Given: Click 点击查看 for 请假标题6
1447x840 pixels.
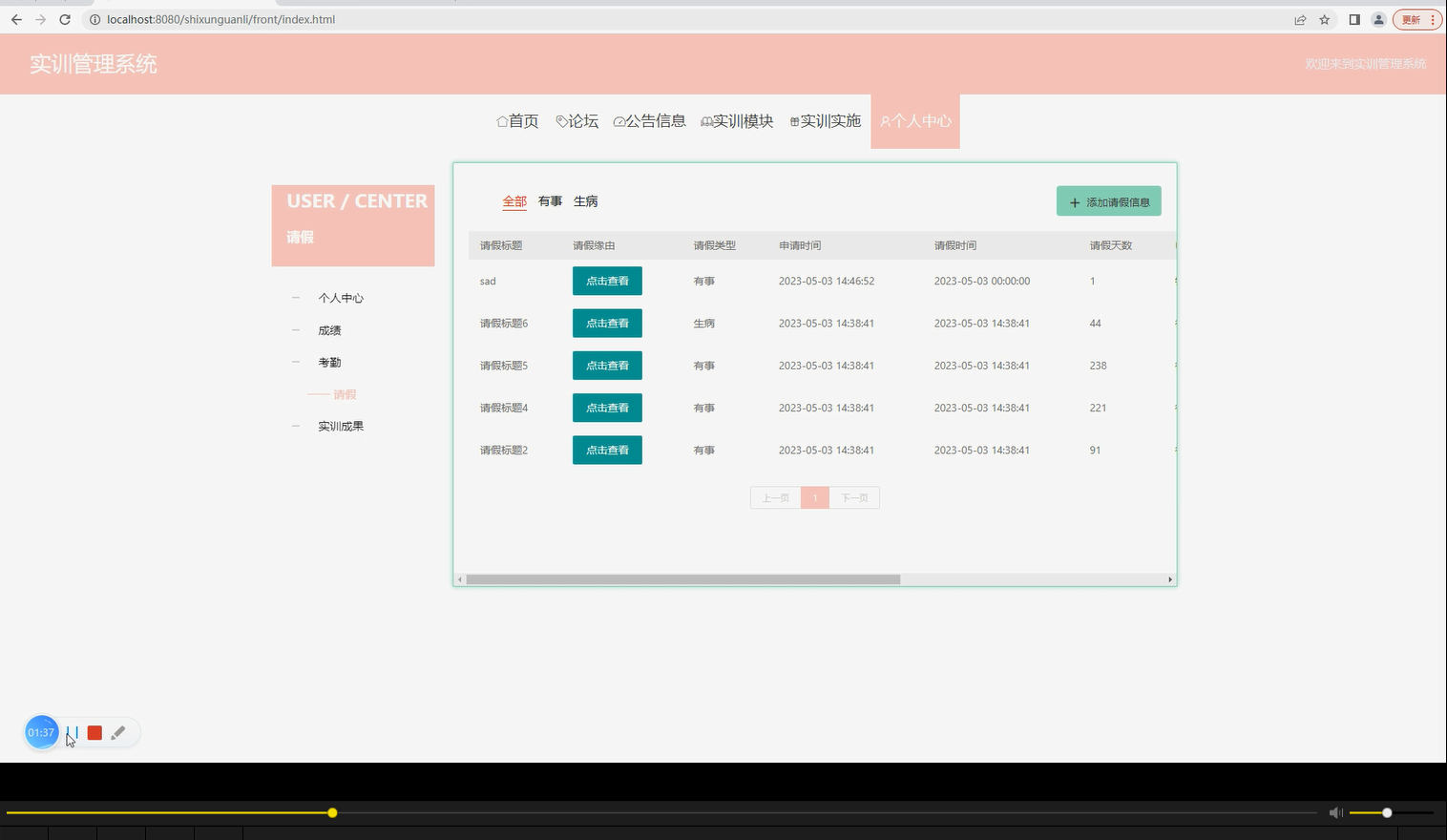Looking at the screenshot, I should coord(607,323).
